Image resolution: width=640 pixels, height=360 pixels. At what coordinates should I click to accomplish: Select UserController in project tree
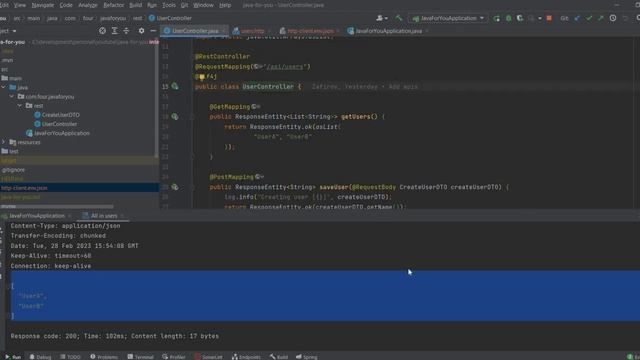59,124
